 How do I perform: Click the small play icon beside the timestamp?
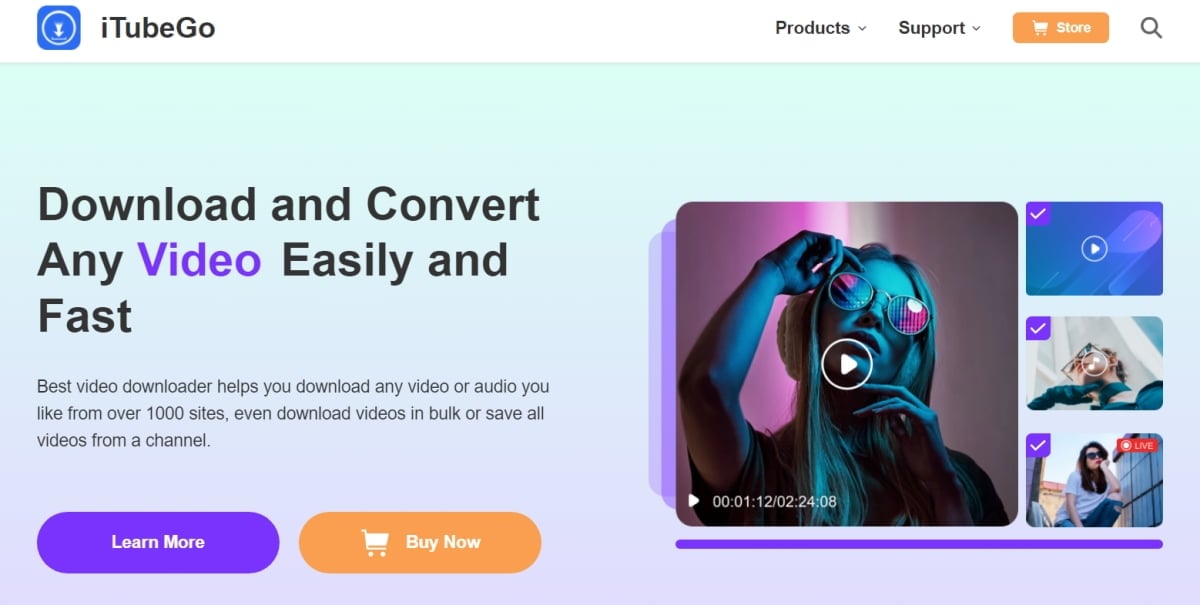coord(694,501)
